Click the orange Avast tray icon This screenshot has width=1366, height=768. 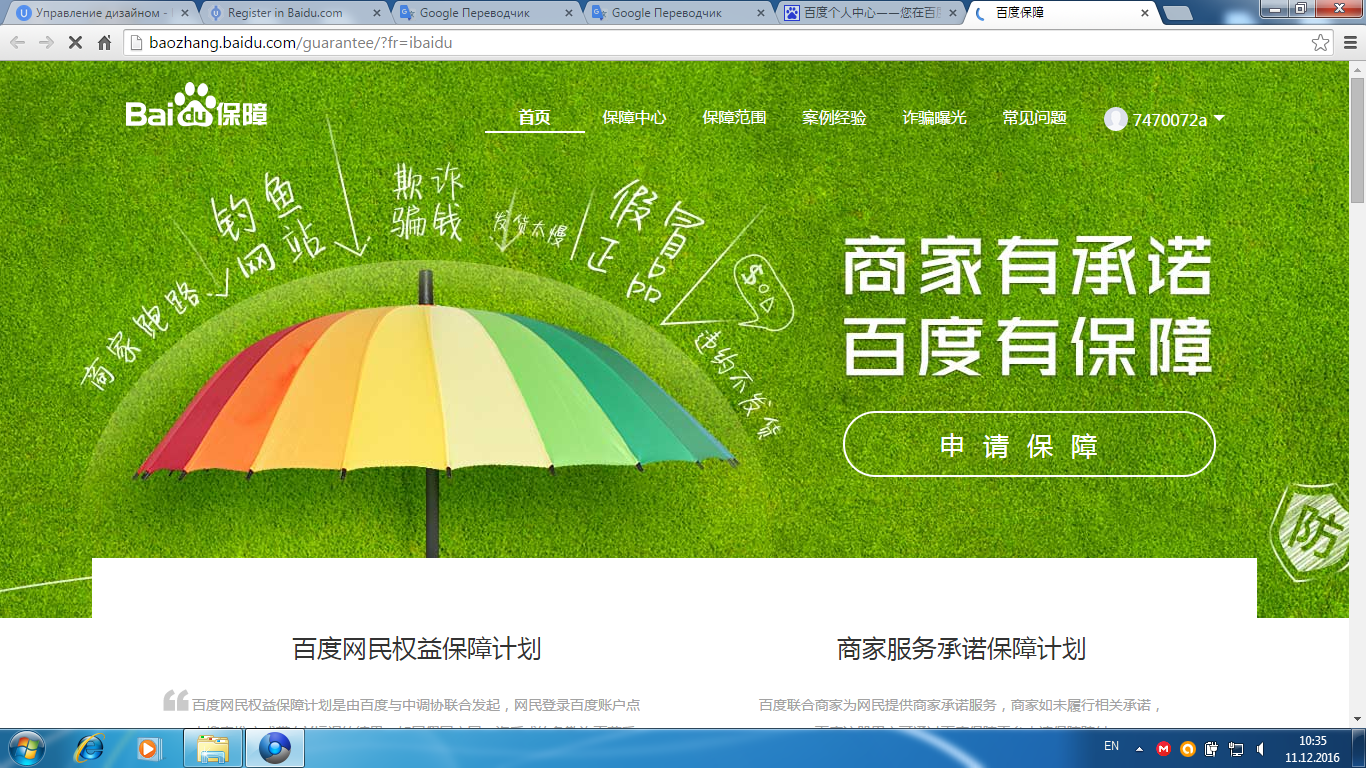[x=1188, y=748]
